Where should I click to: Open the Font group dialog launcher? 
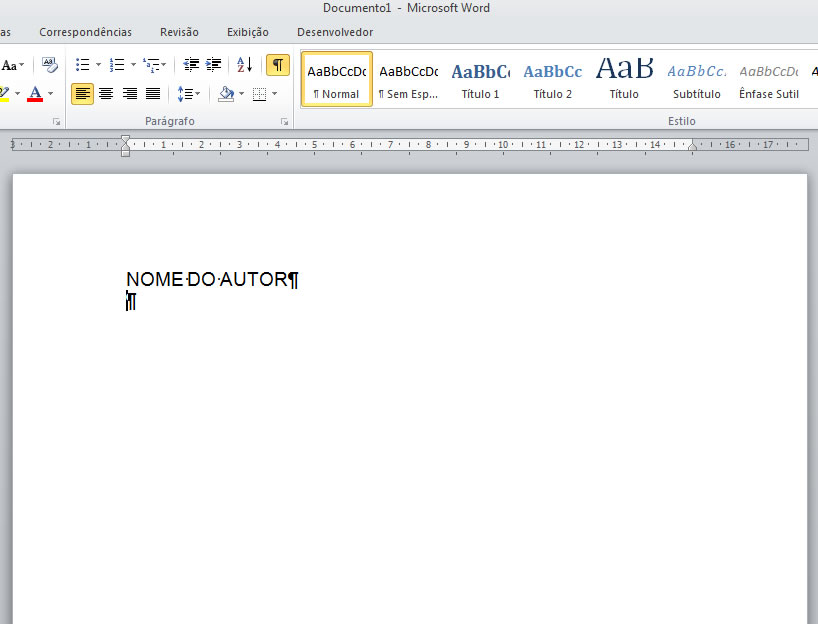(x=56, y=122)
